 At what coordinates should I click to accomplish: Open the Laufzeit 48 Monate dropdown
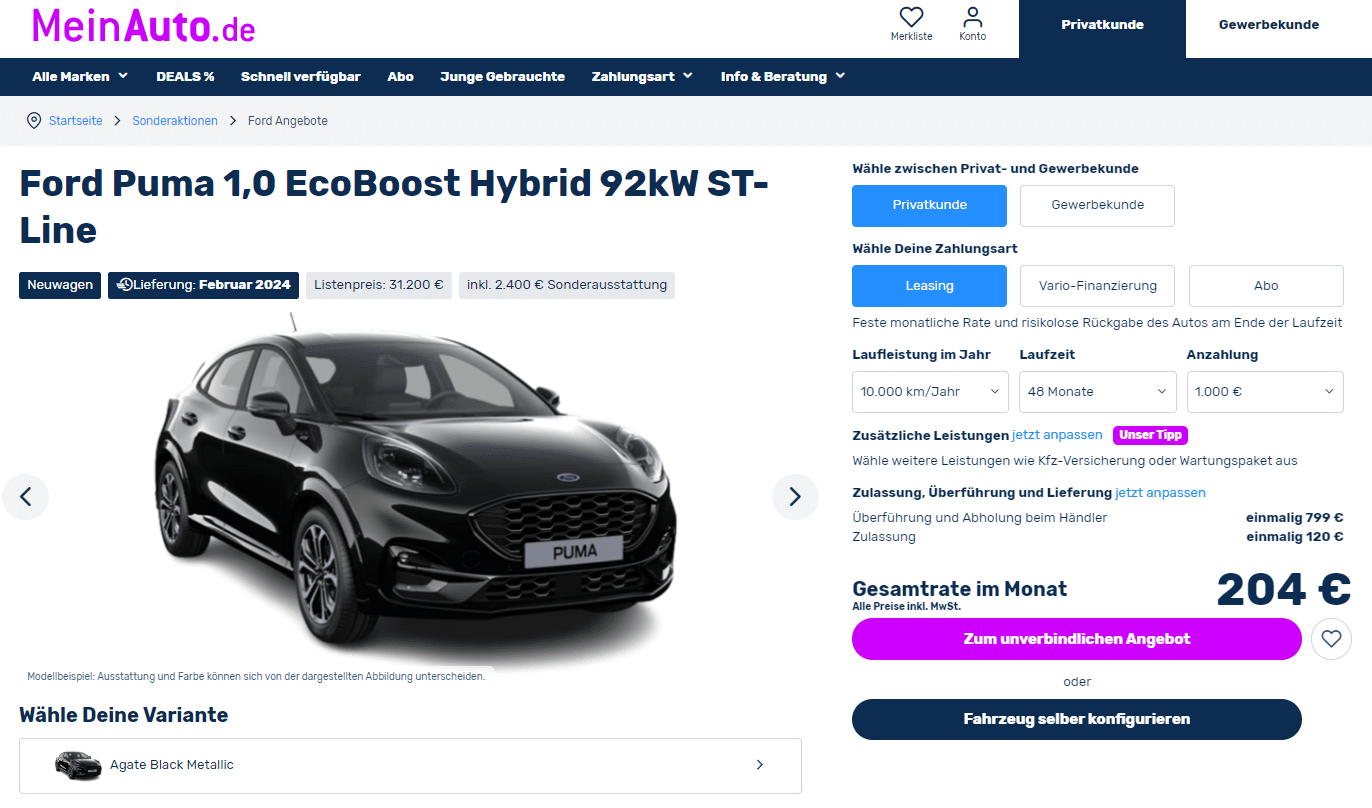pos(1097,392)
